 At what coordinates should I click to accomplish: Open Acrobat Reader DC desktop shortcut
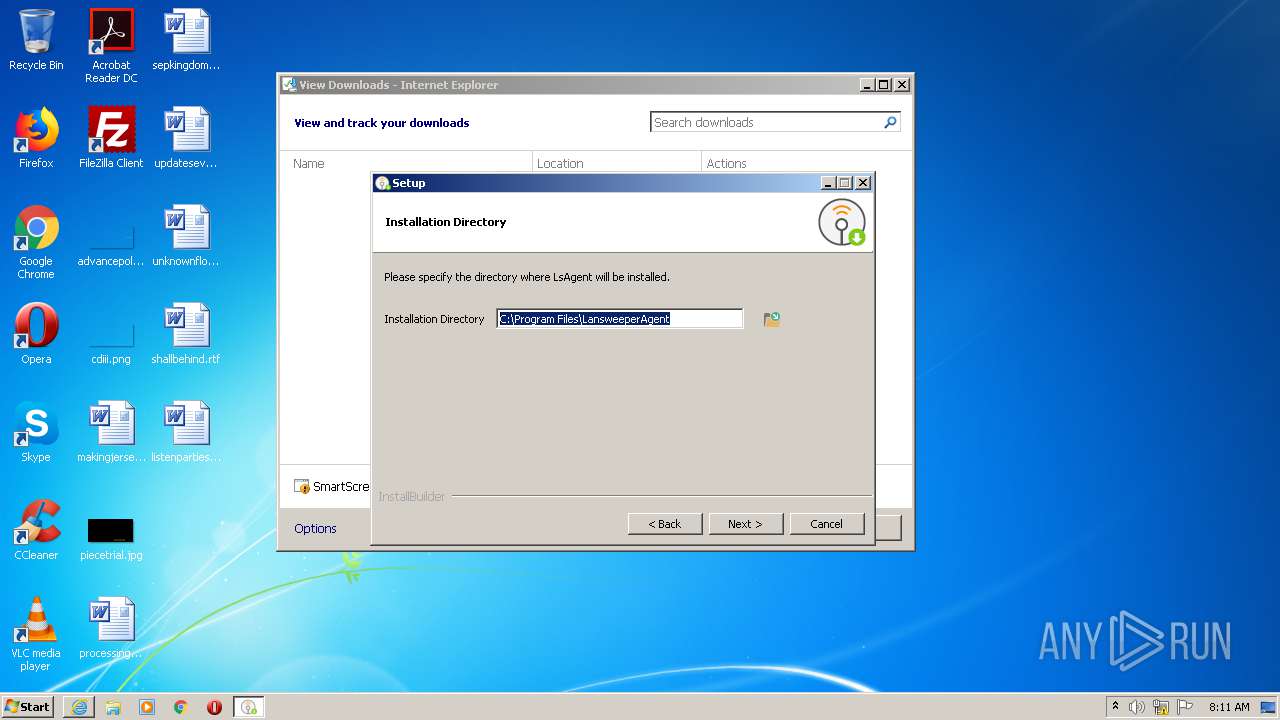[x=111, y=46]
